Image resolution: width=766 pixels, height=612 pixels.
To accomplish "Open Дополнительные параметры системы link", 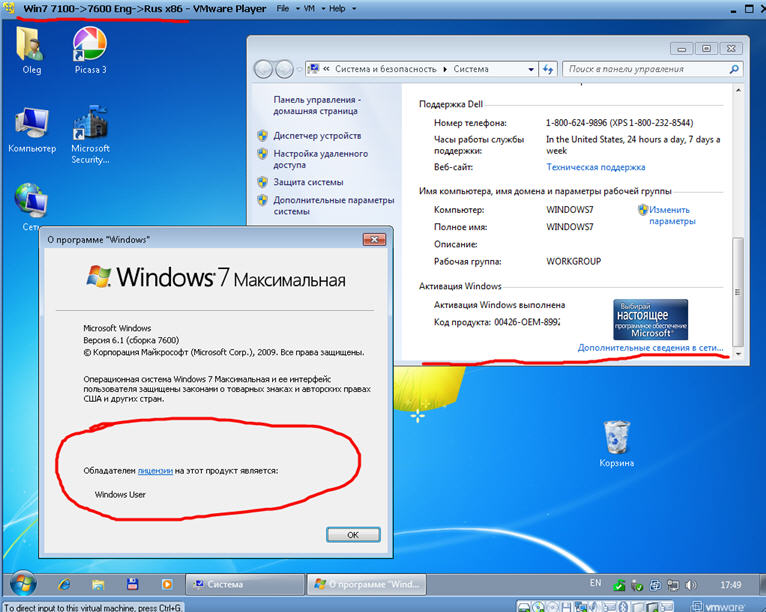I will click(334, 206).
